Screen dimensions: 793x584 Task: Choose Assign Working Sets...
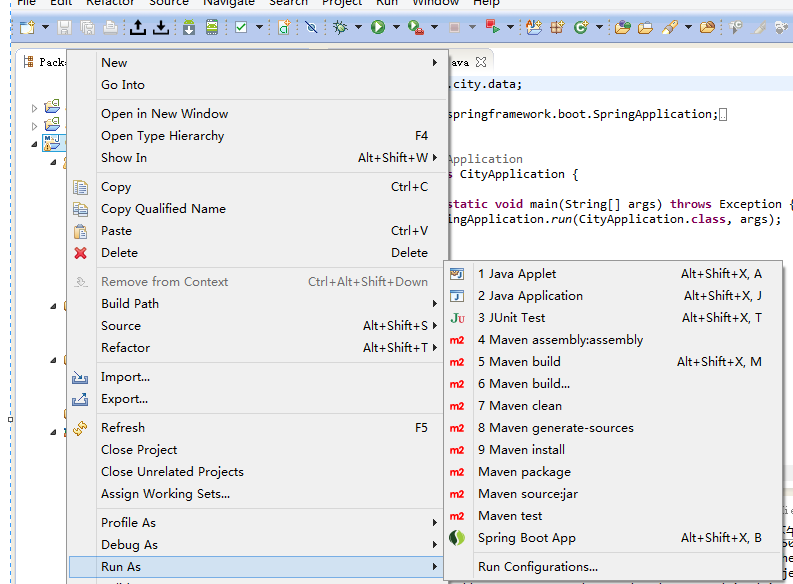pos(258,494)
